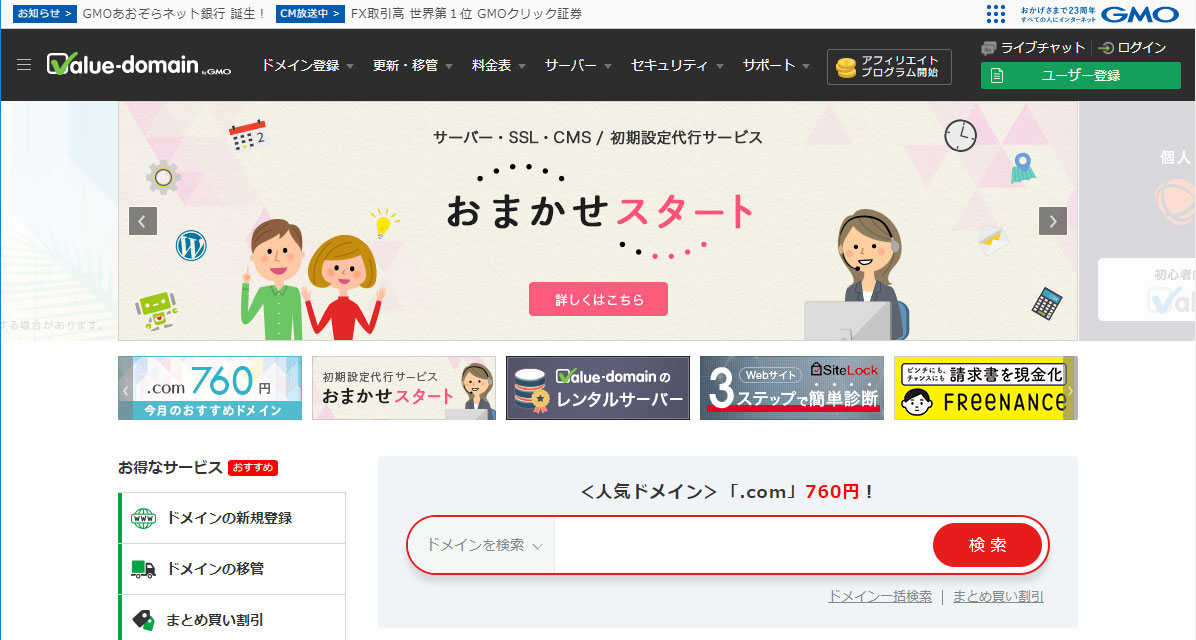Open the ドメイン一括検索 link
The height and width of the screenshot is (640, 1196).
880,597
